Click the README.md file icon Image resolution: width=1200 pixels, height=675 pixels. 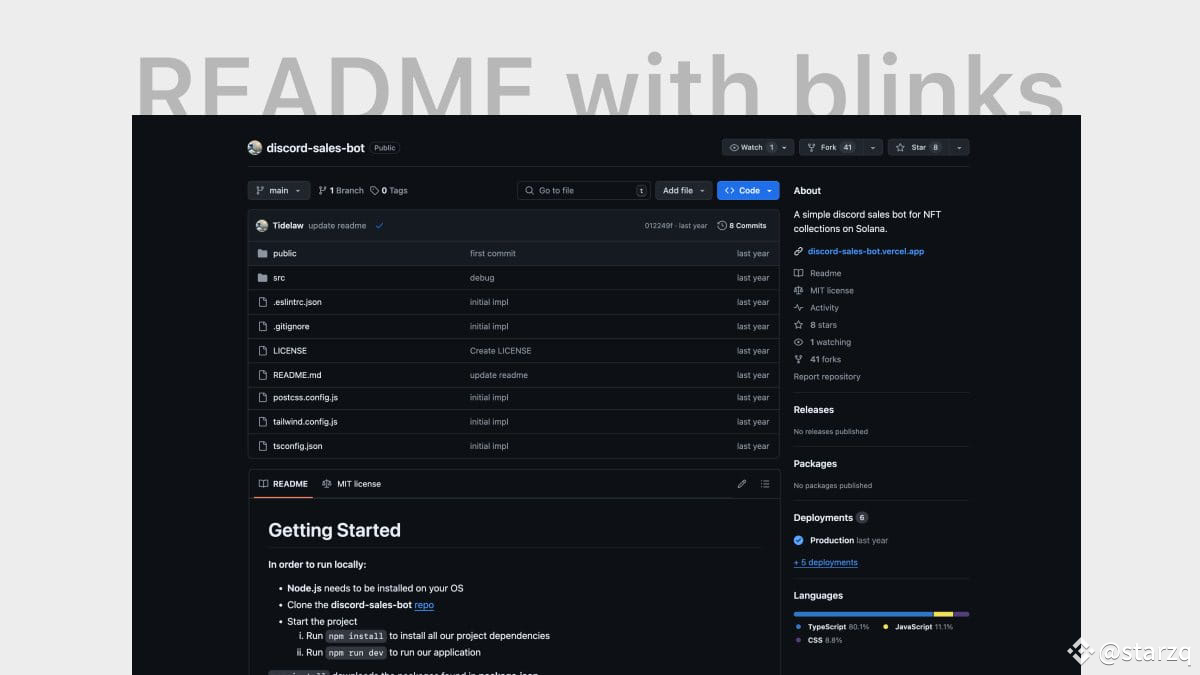click(262, 375)
